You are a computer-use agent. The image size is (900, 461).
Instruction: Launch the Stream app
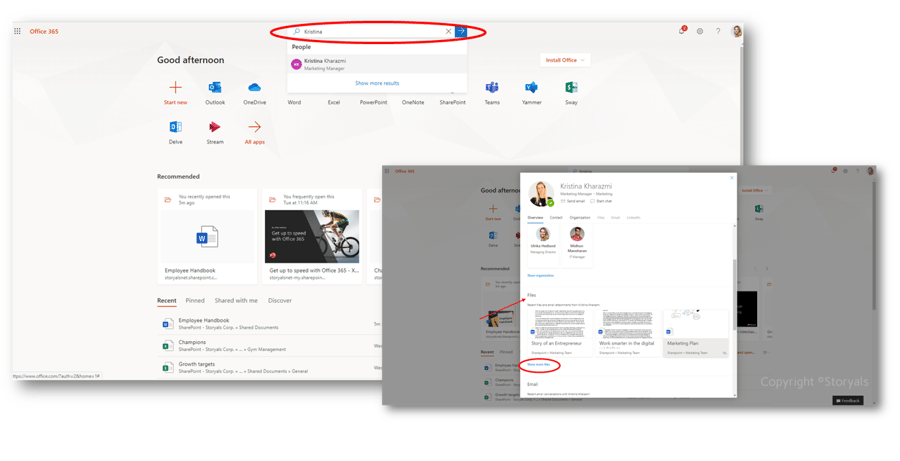[x=215, y=127]
